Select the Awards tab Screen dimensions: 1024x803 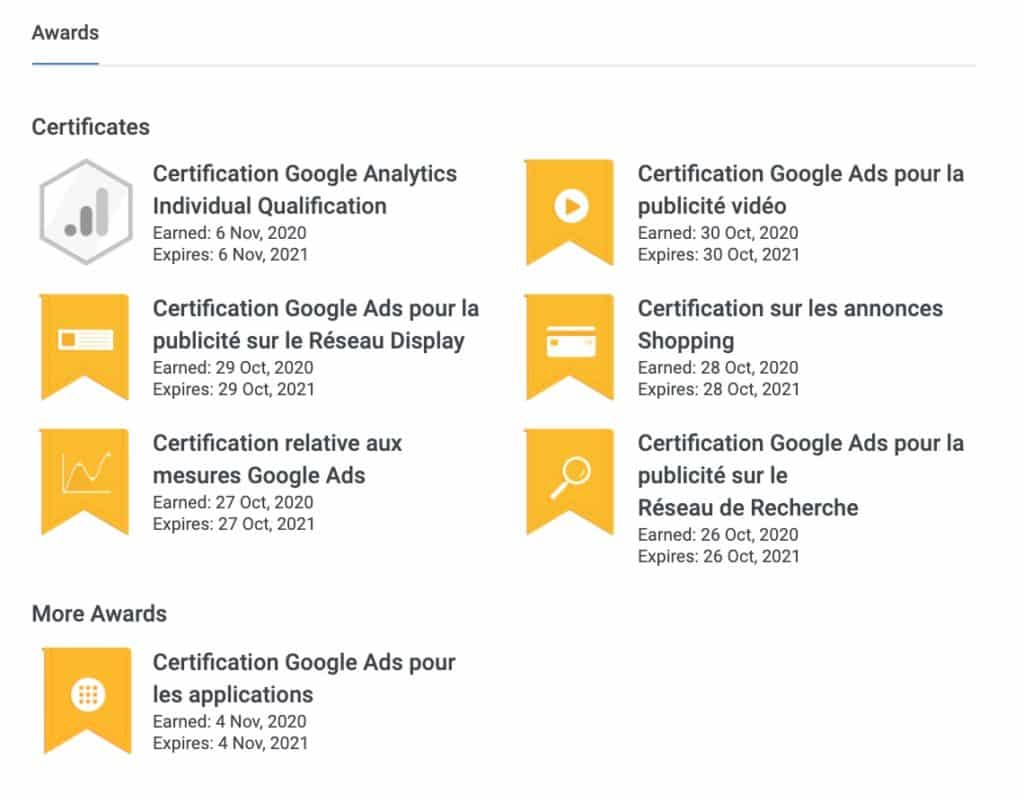(x=65, y=33)
